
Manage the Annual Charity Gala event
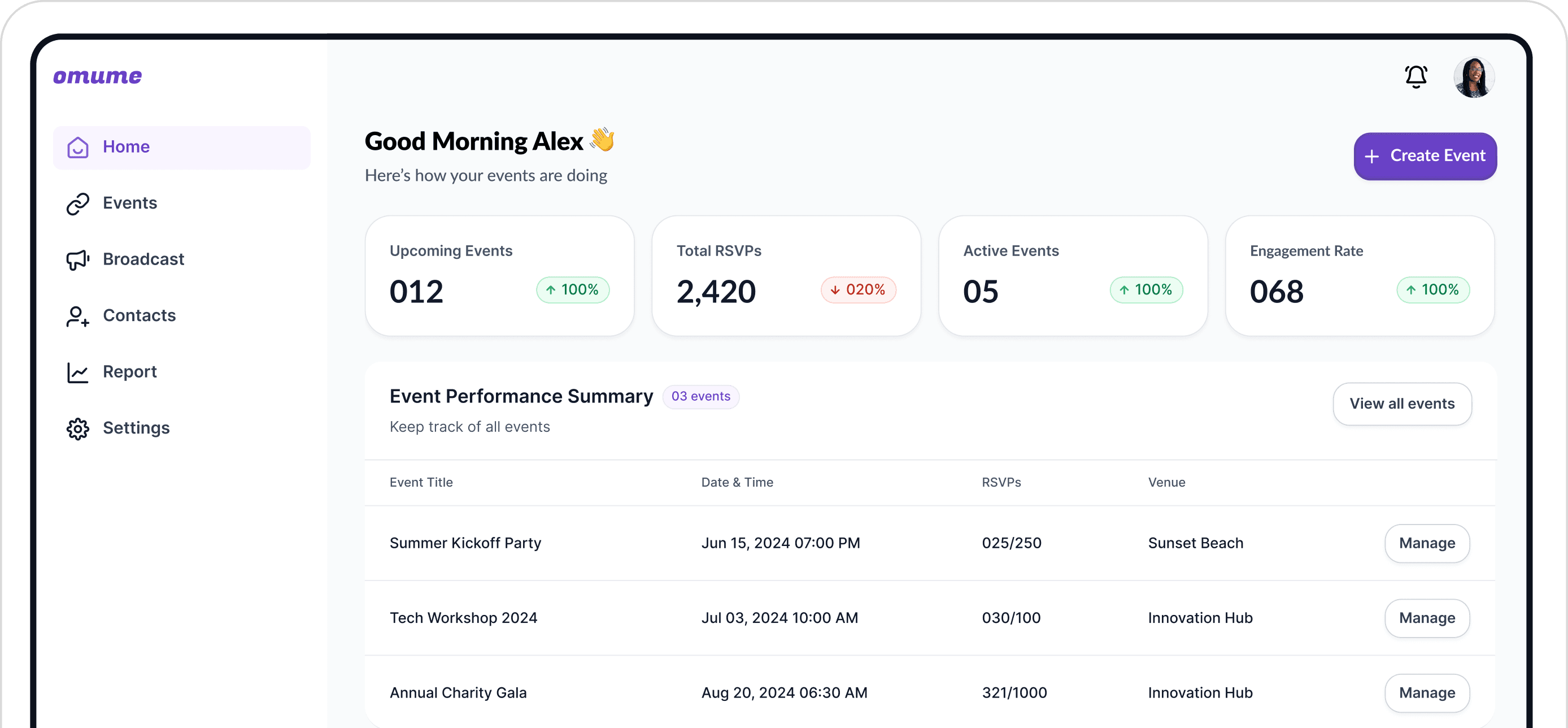point(1426,692)
